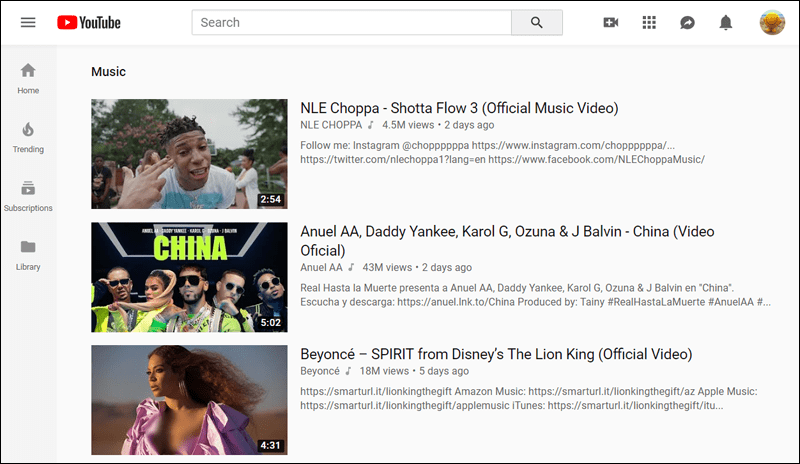Go to Home in sidebar
This screenshot has width=800, height=464.
pyautogui.click(x=28, y=79)
